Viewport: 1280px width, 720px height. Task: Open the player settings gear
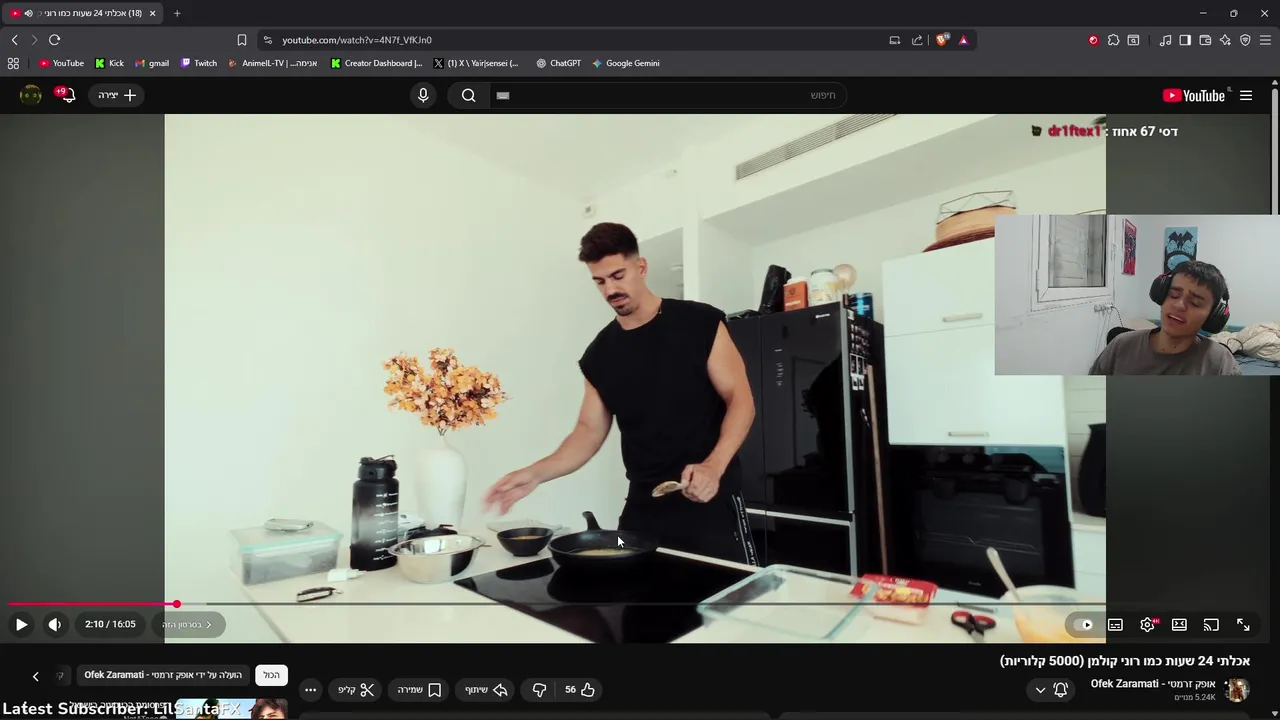(x=1147, y=625)
